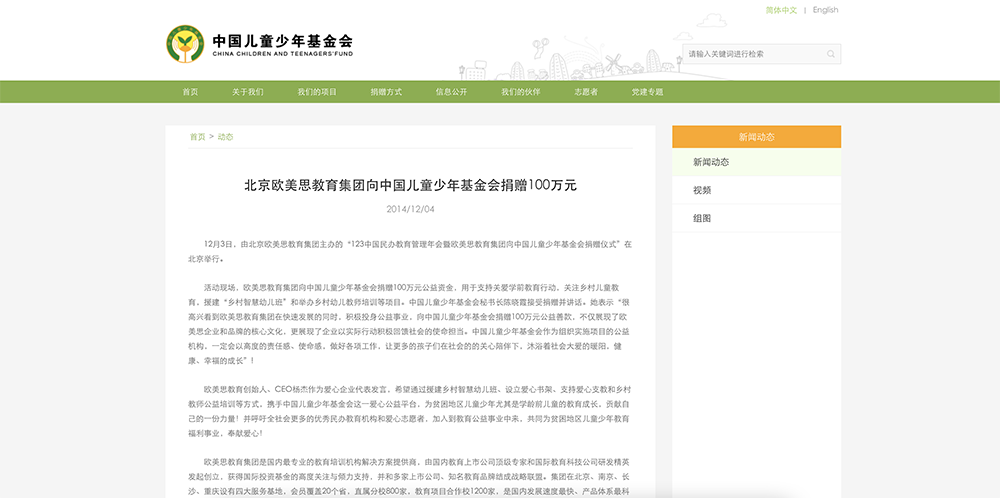This screenshot has height=498, width=1000.
Task: Open the 志愿者 menu item
Action: pos(586,92)
